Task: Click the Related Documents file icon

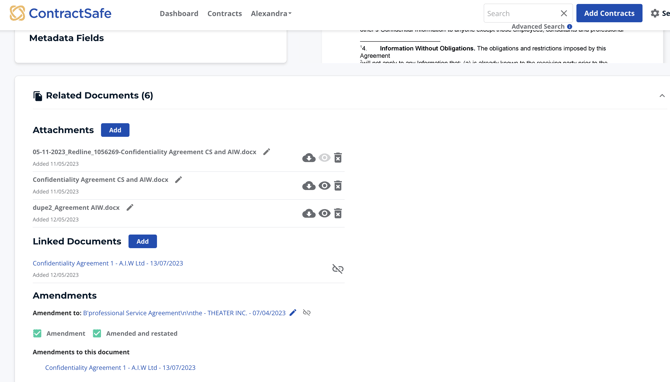Action: pos(38,96)
